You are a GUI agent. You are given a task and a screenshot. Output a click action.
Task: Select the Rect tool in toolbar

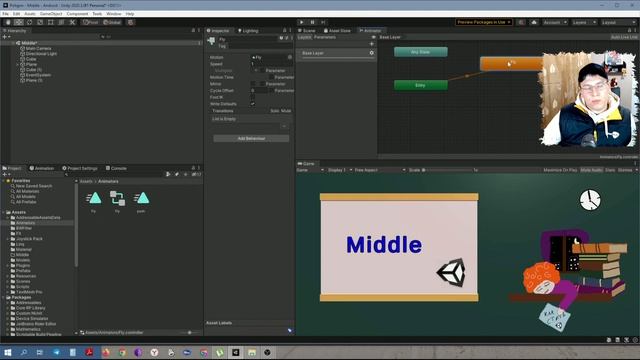[51, 22]
